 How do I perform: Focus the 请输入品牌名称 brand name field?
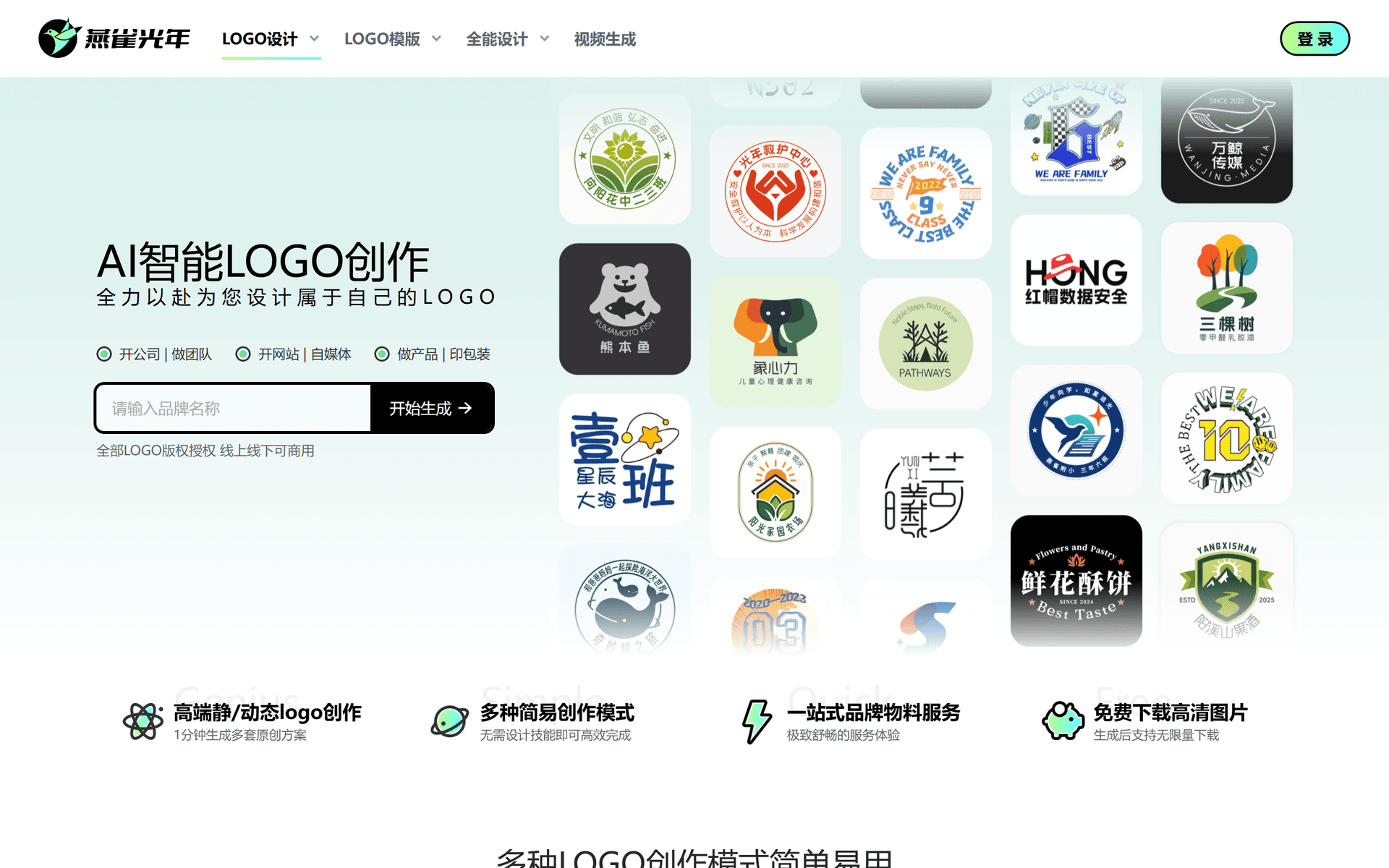tap(233, 408)
